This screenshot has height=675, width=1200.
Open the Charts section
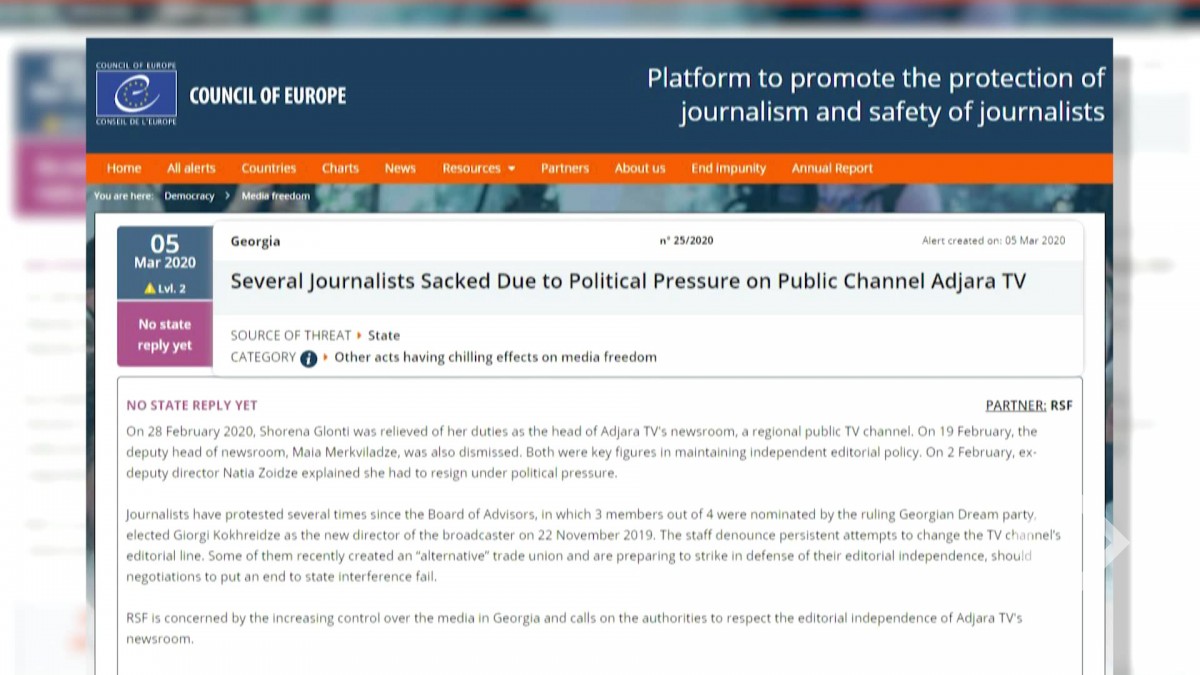coord(340,168)
